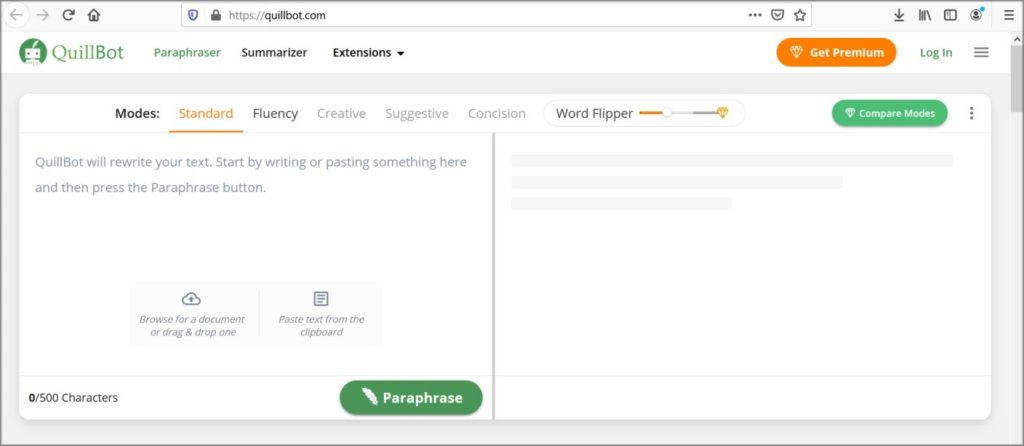This screenshot has height=446, width=1024.
Task: Click the Modes: label
Action: coord(137,114)
